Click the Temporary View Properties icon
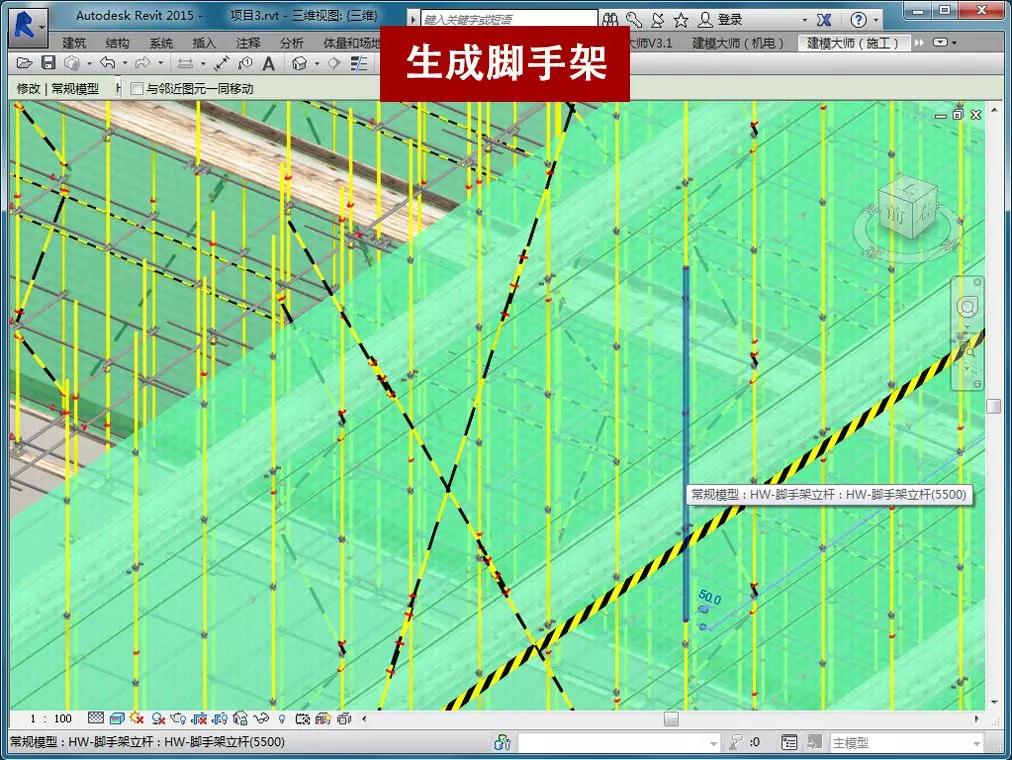This screenshot has height=760, width=1012. click(303, 718)
